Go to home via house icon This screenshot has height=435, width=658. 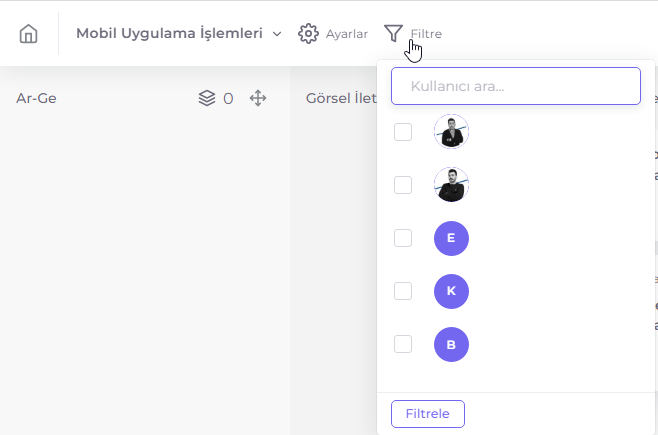29,34
